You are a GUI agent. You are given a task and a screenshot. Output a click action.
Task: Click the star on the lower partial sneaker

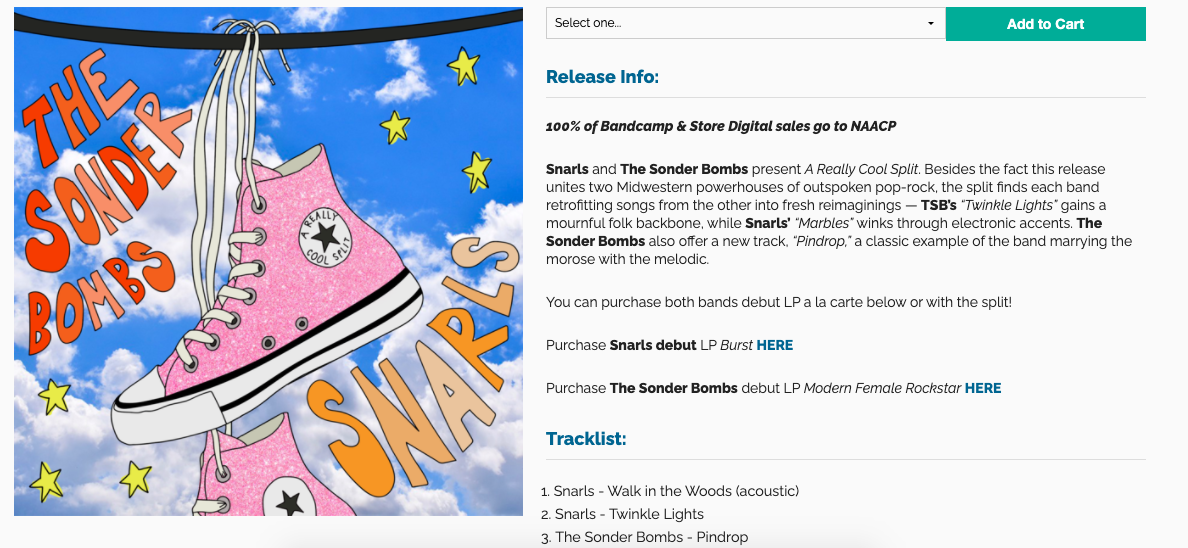[290, 502]
